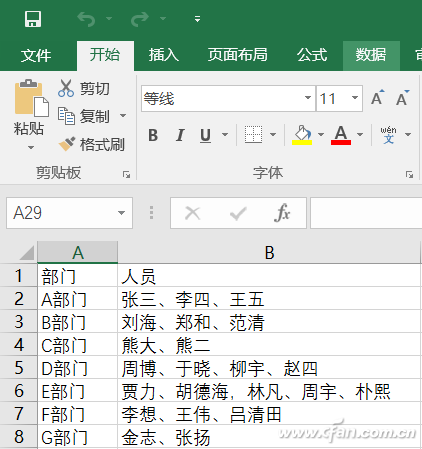422x449 pixels.
Task: Open borders dropdown arrow
Action: coord(273,135)
